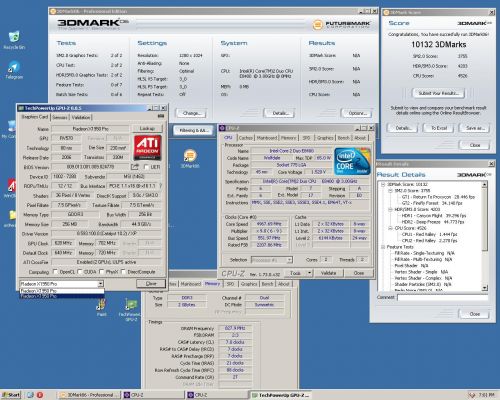Open the Mainboard tab in front CPU-Z

tap(267, 138)
